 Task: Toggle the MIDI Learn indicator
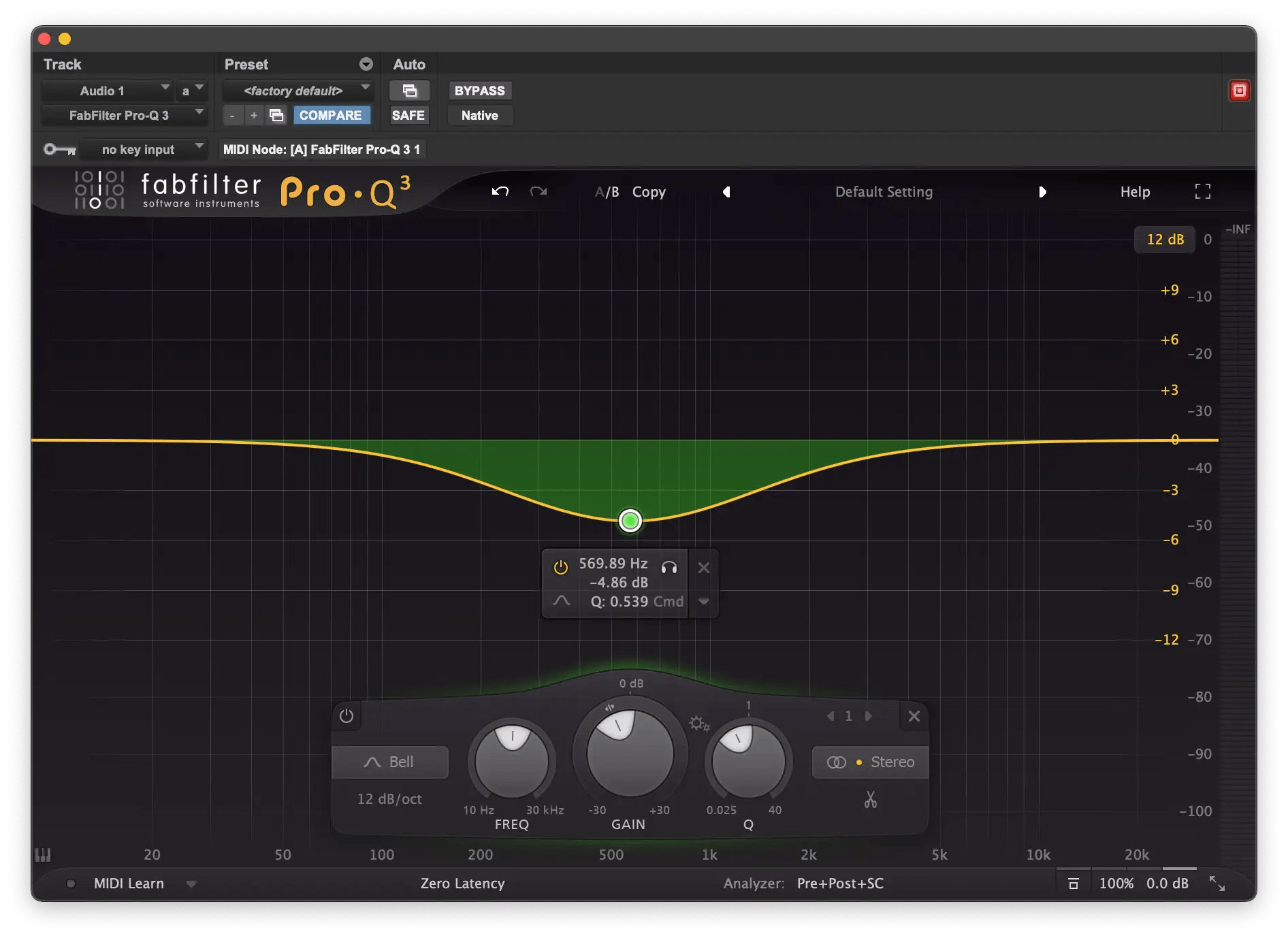[71, 884]
